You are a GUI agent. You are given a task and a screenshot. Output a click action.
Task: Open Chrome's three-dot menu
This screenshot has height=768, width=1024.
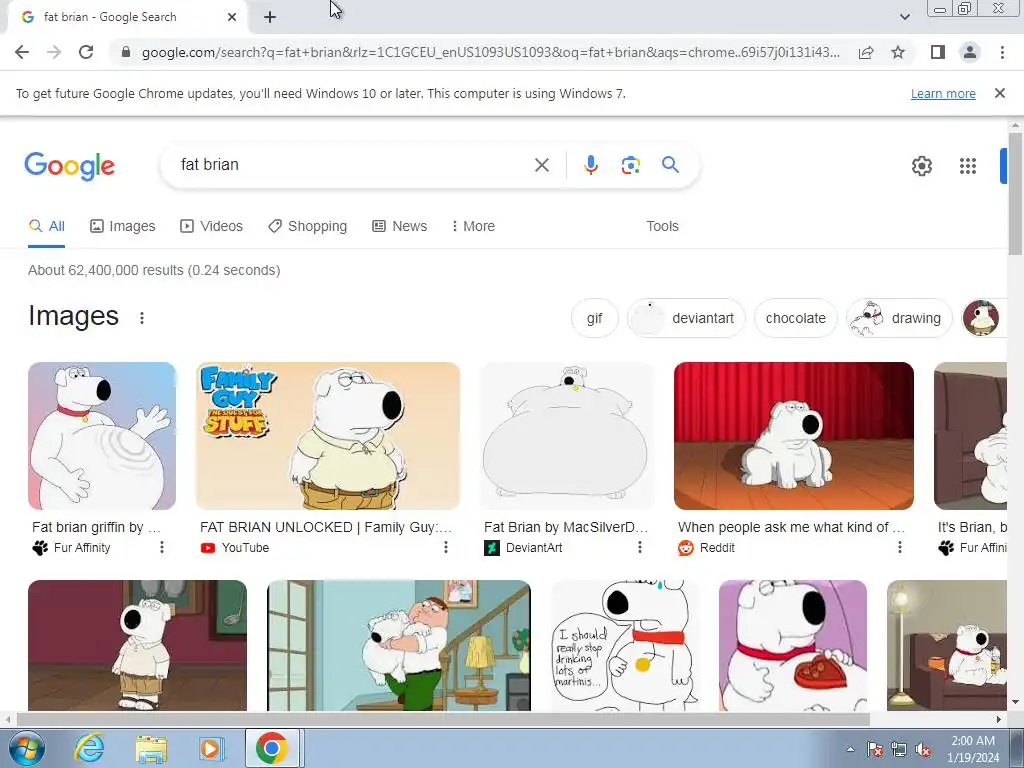tap(1002, 52)
